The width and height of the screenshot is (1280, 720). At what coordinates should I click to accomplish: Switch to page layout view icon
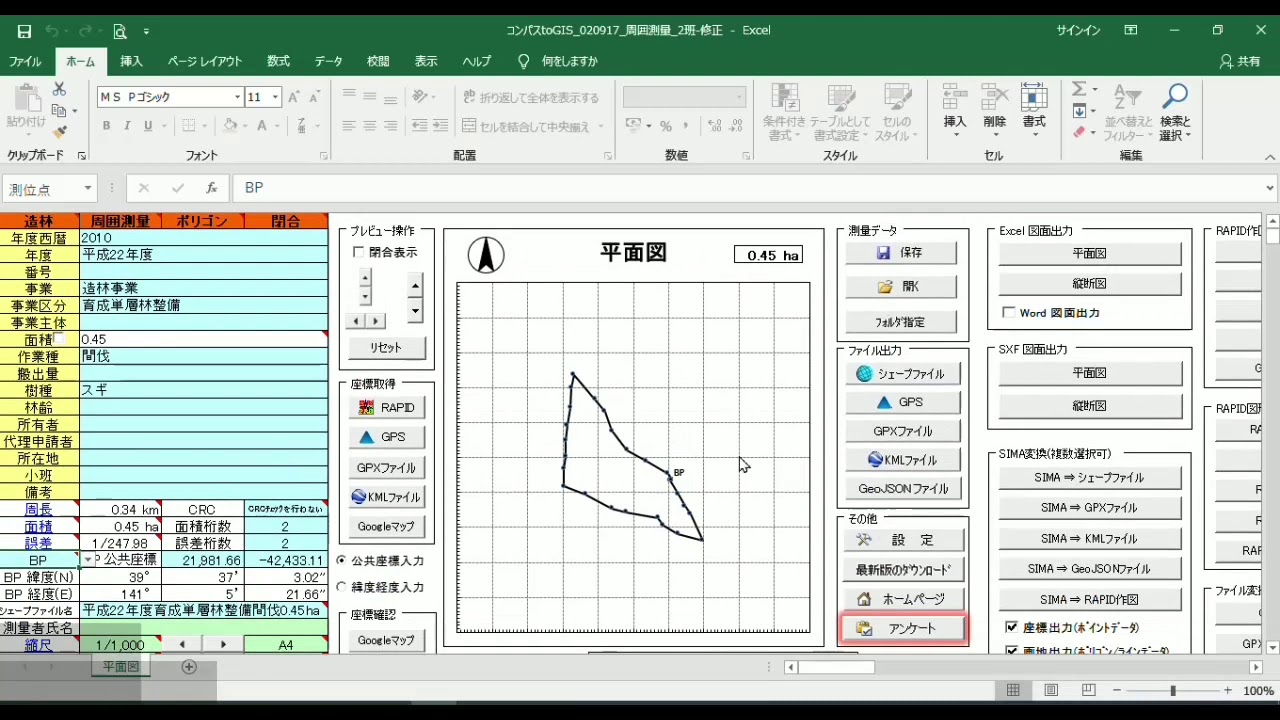pyautogui.click(x=1051, y=690)
